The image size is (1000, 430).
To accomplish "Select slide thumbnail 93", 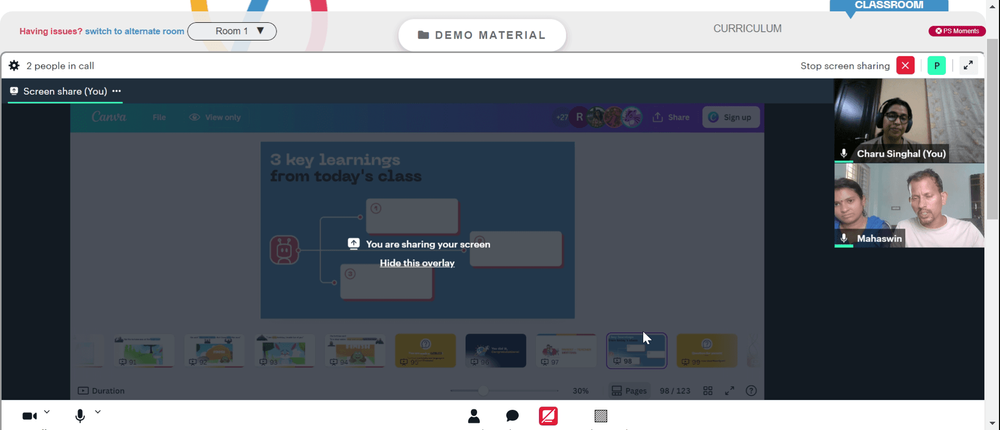I will (284, 350).
